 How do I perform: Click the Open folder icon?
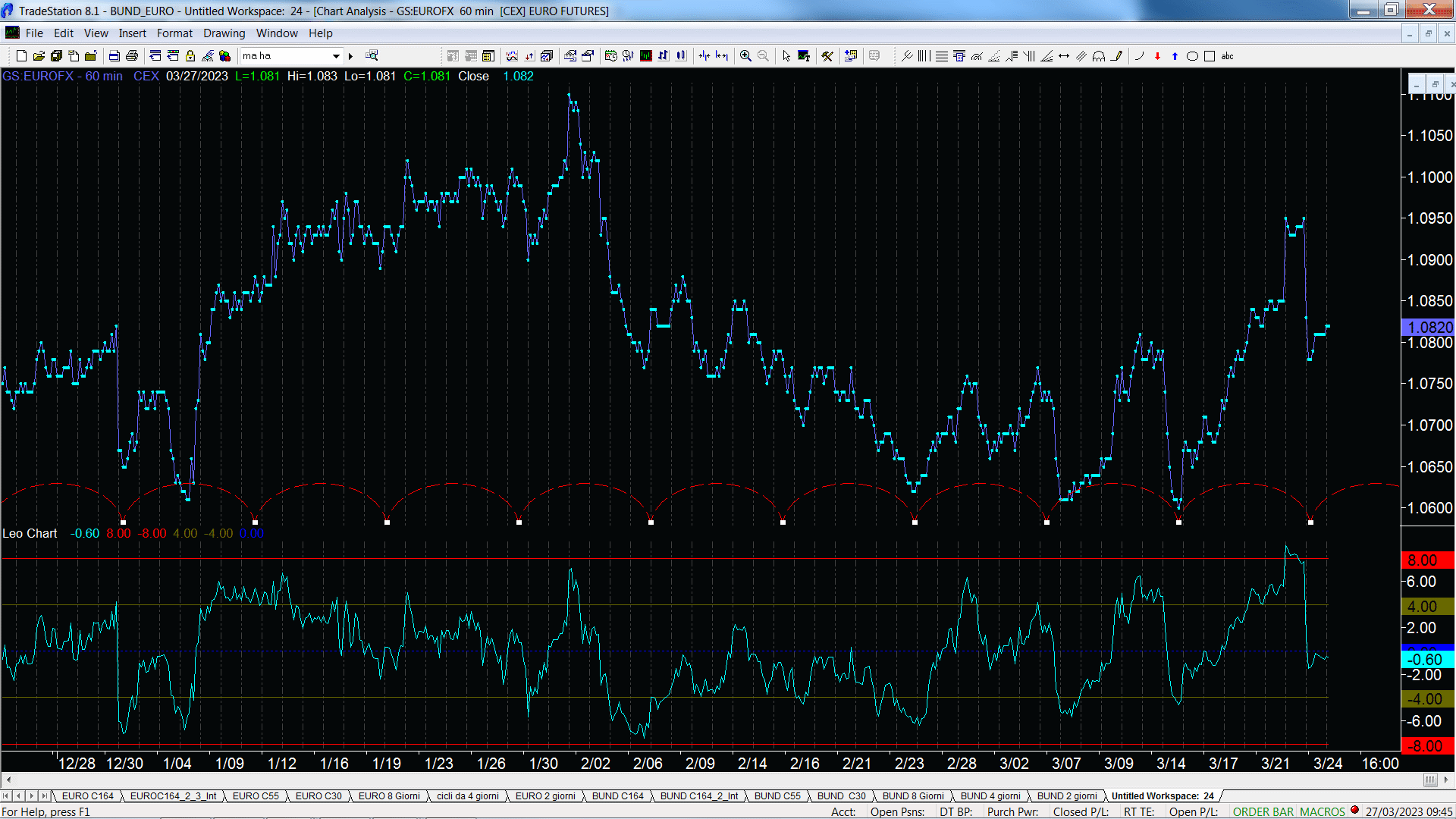(x=39, y=56)
